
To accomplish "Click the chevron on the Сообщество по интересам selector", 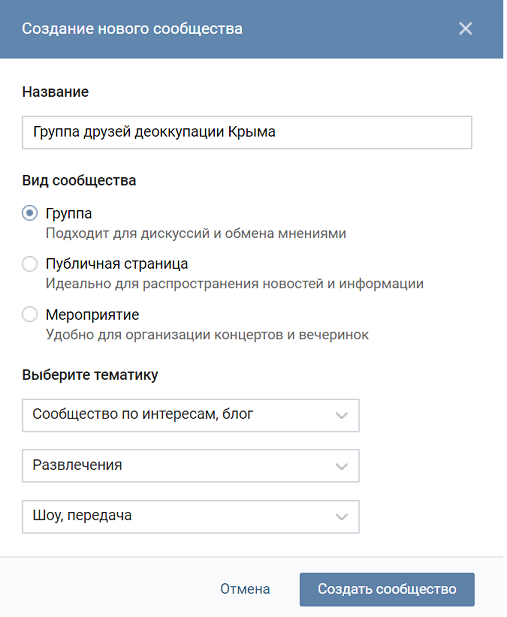I will click(x=341, y=416).
